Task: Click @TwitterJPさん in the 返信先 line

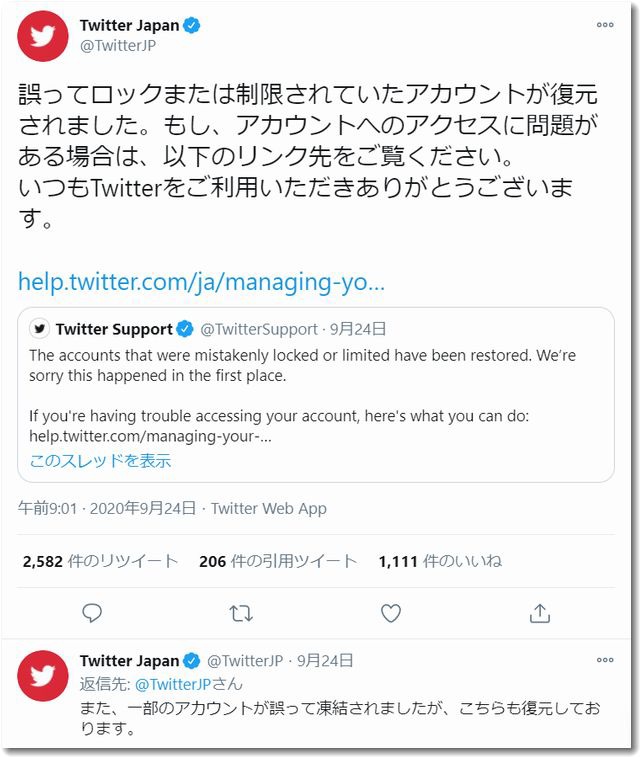Action: click(x=188, y=684)
